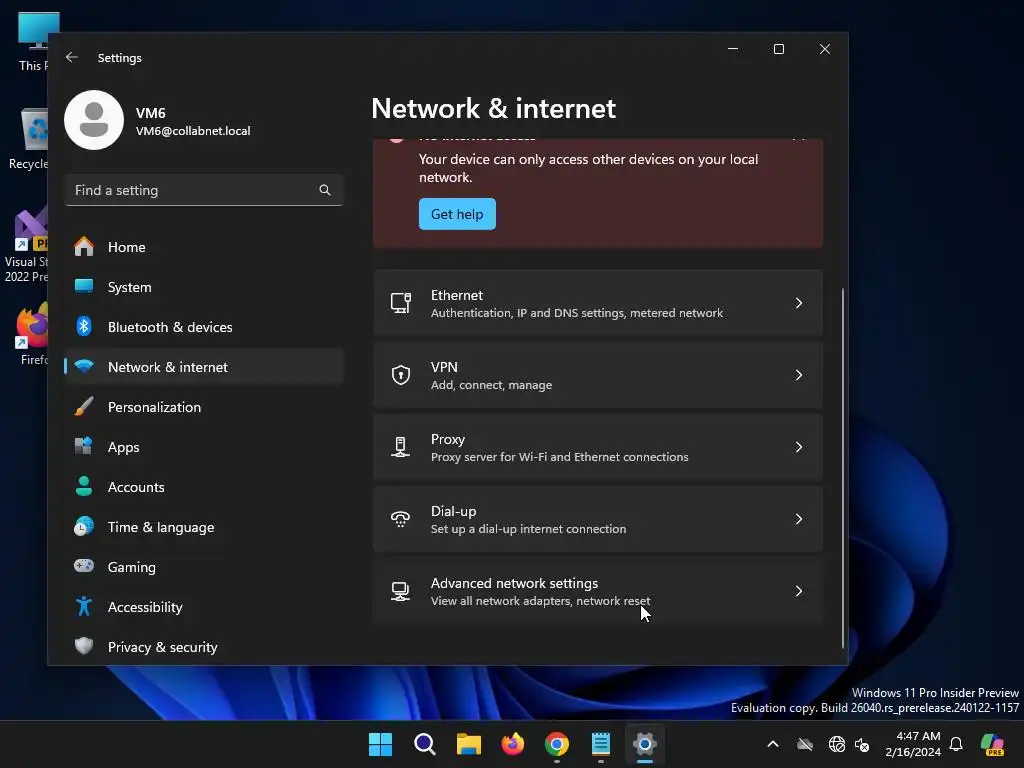This screenshot has height=768, width=1024.
Task: Click the muted volume tray icon
Action: 862,744
